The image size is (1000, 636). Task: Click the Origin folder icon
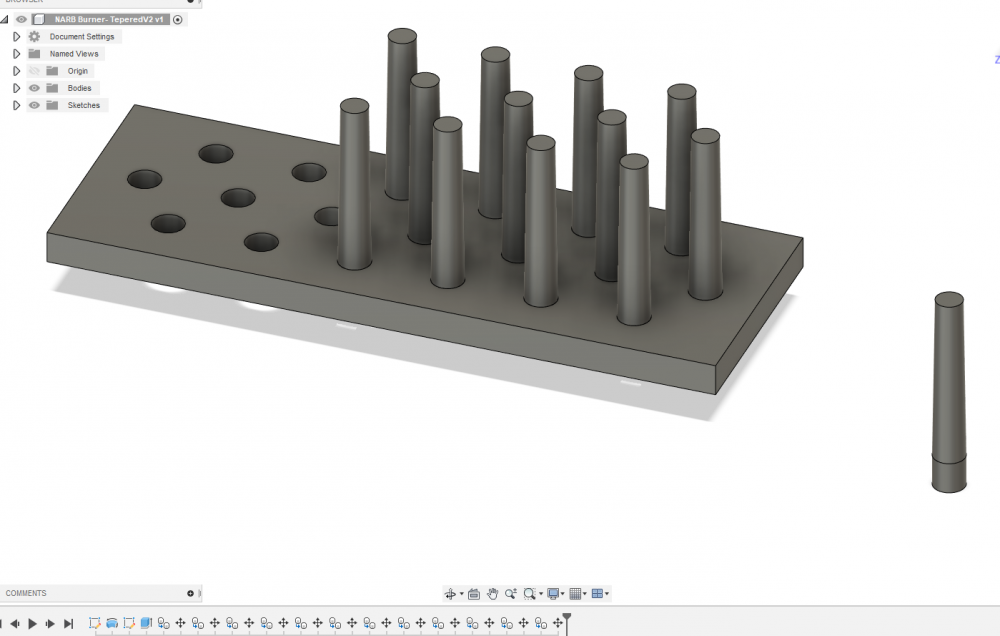pos(52,71)
